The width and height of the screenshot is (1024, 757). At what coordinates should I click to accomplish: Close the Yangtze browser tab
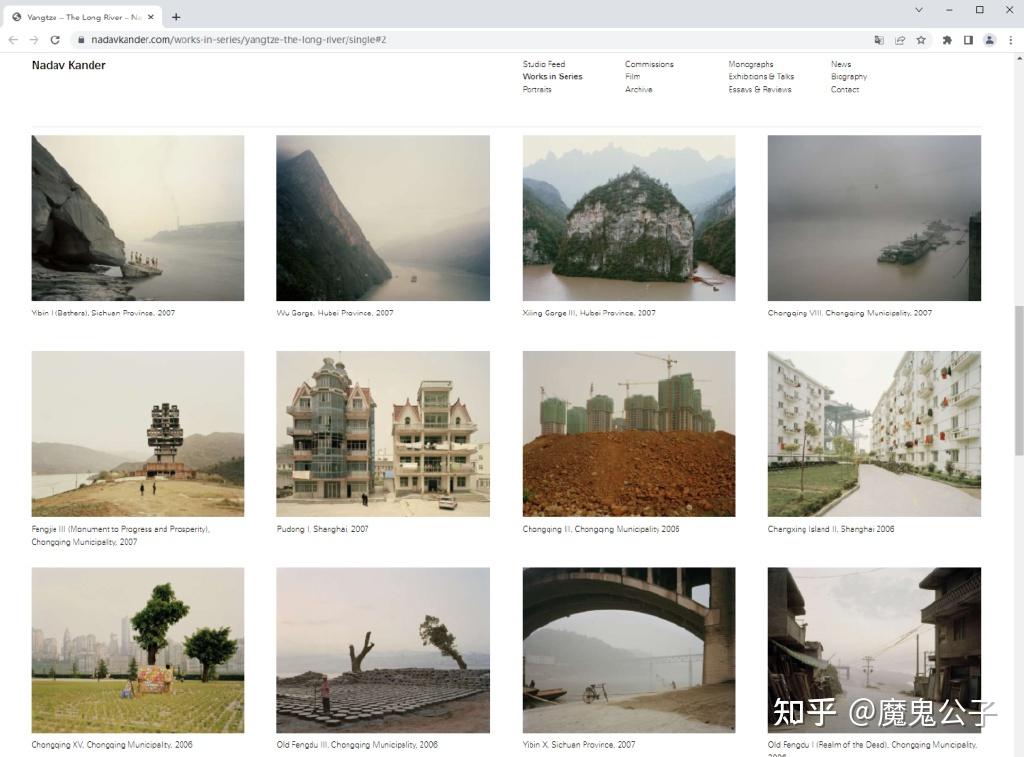pyautogui.click(x=151, y=17)
